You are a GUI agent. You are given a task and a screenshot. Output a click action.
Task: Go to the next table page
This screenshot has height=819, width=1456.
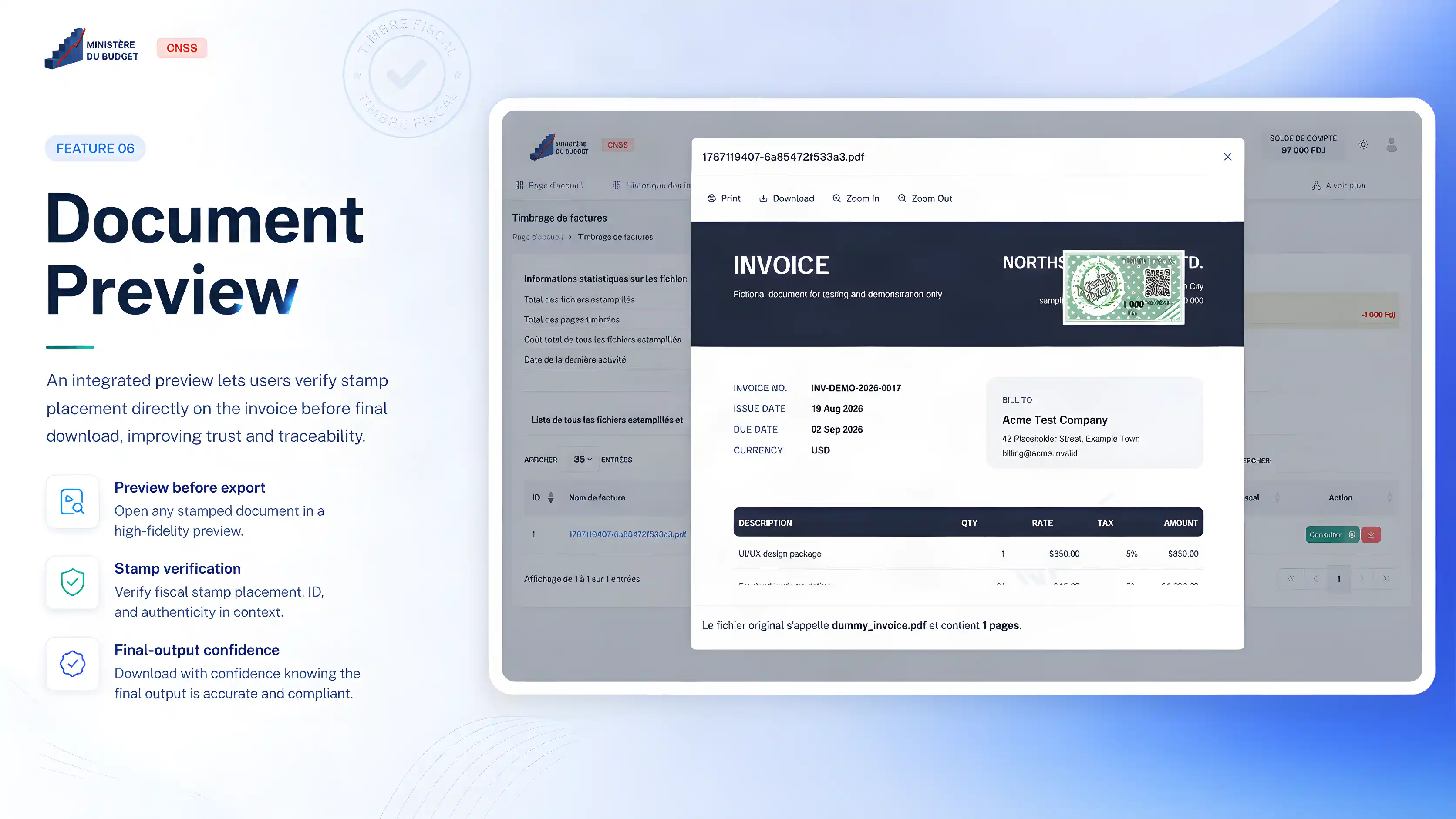coord(1362,578)
